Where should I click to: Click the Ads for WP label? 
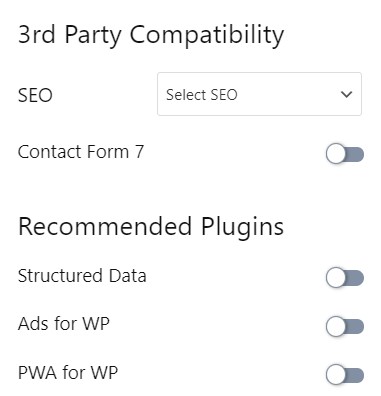(64, 323)
